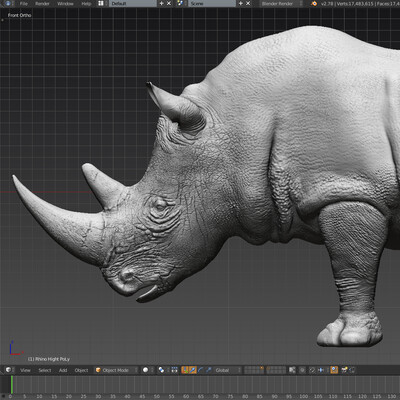This screenshot has width=400, height=400.
Task: Open the Window menu
Action: pyautogui.click(x=65, y=4)
